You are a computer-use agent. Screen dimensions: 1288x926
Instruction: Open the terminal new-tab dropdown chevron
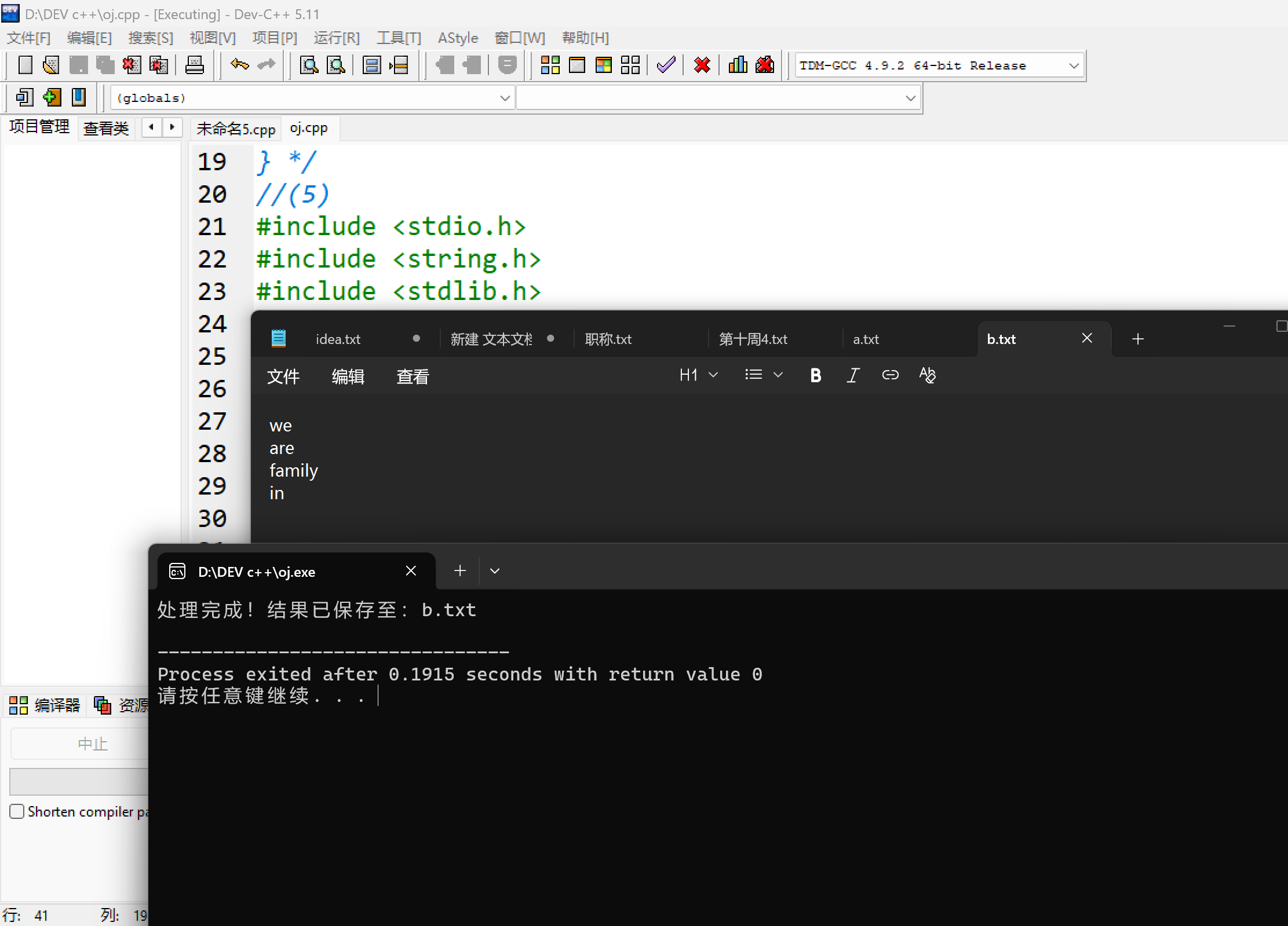tap(494, 571)
